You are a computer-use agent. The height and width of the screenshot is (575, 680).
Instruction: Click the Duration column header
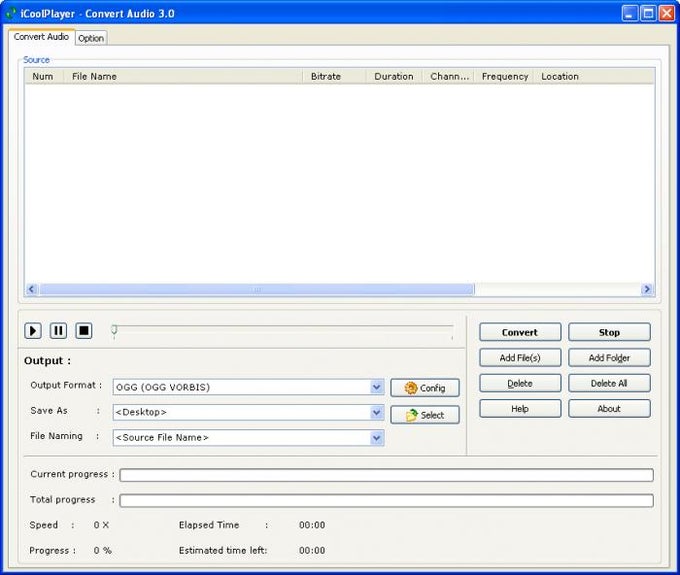click(x=394, y=76)
